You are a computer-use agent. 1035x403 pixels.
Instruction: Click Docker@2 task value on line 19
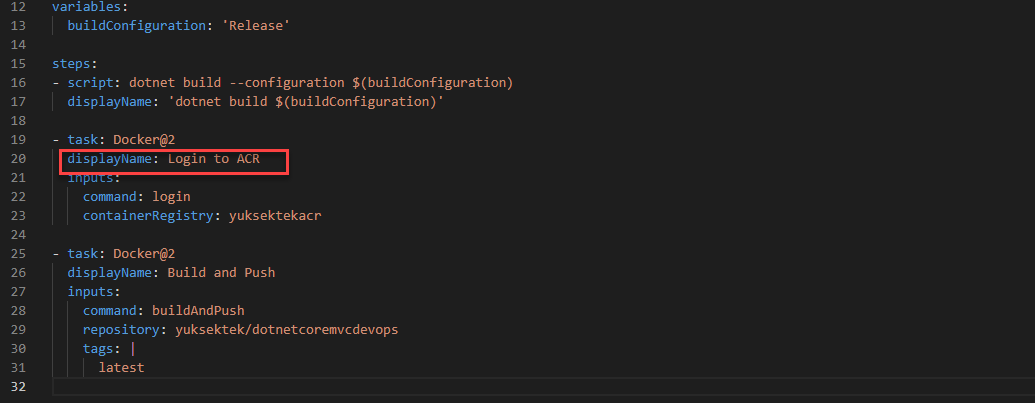pyautogui.click(x=144, y=140)
